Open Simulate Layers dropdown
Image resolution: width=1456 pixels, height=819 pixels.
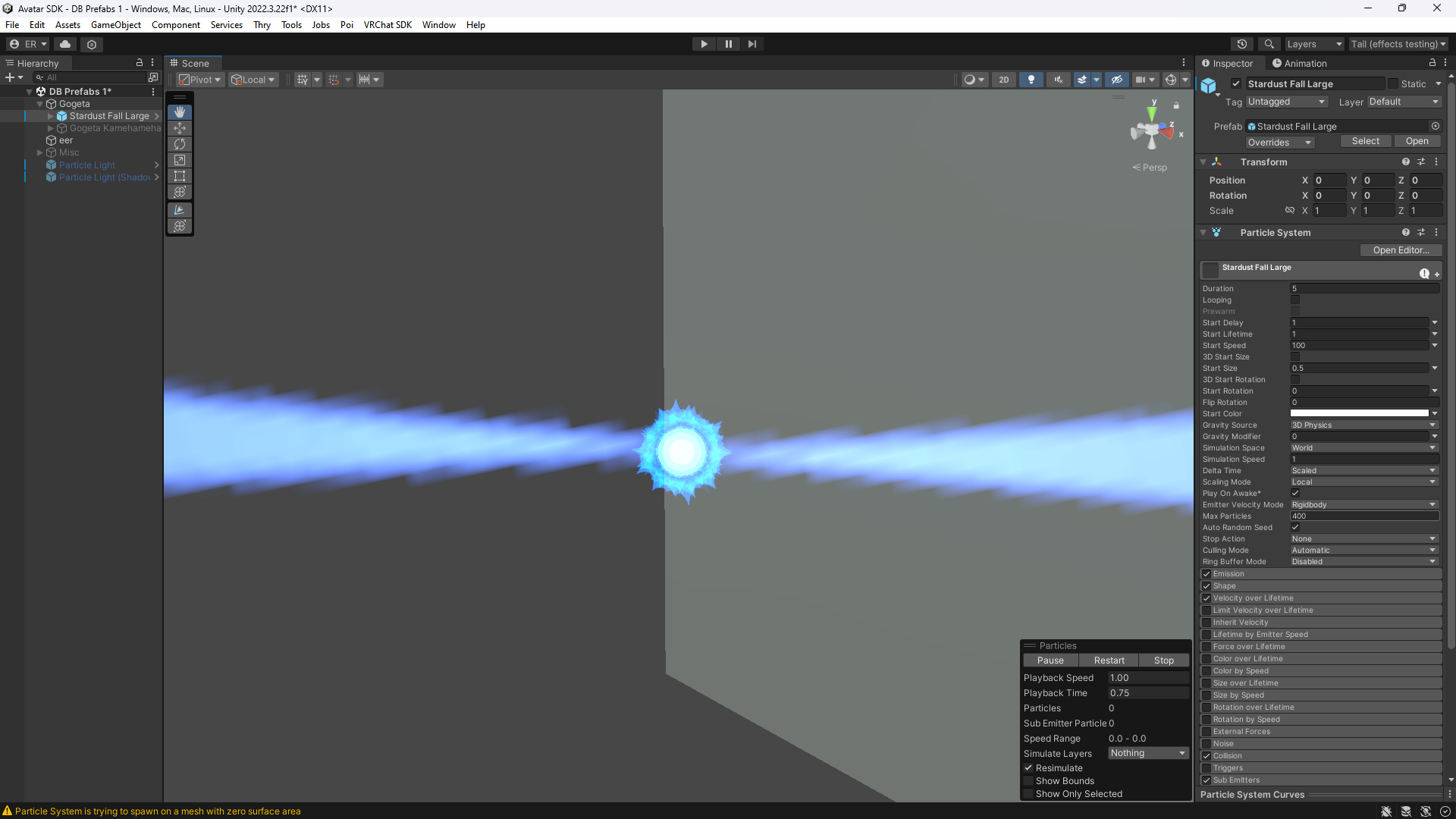click(x=1147, y=753)
